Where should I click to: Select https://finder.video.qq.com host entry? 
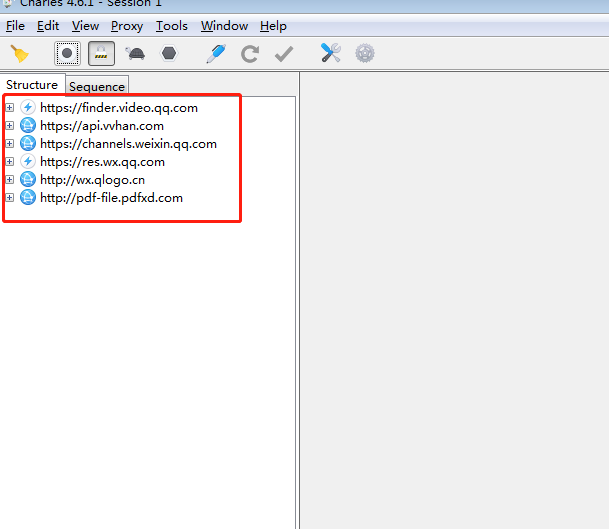pyautogui.click(x=119, y=108)
